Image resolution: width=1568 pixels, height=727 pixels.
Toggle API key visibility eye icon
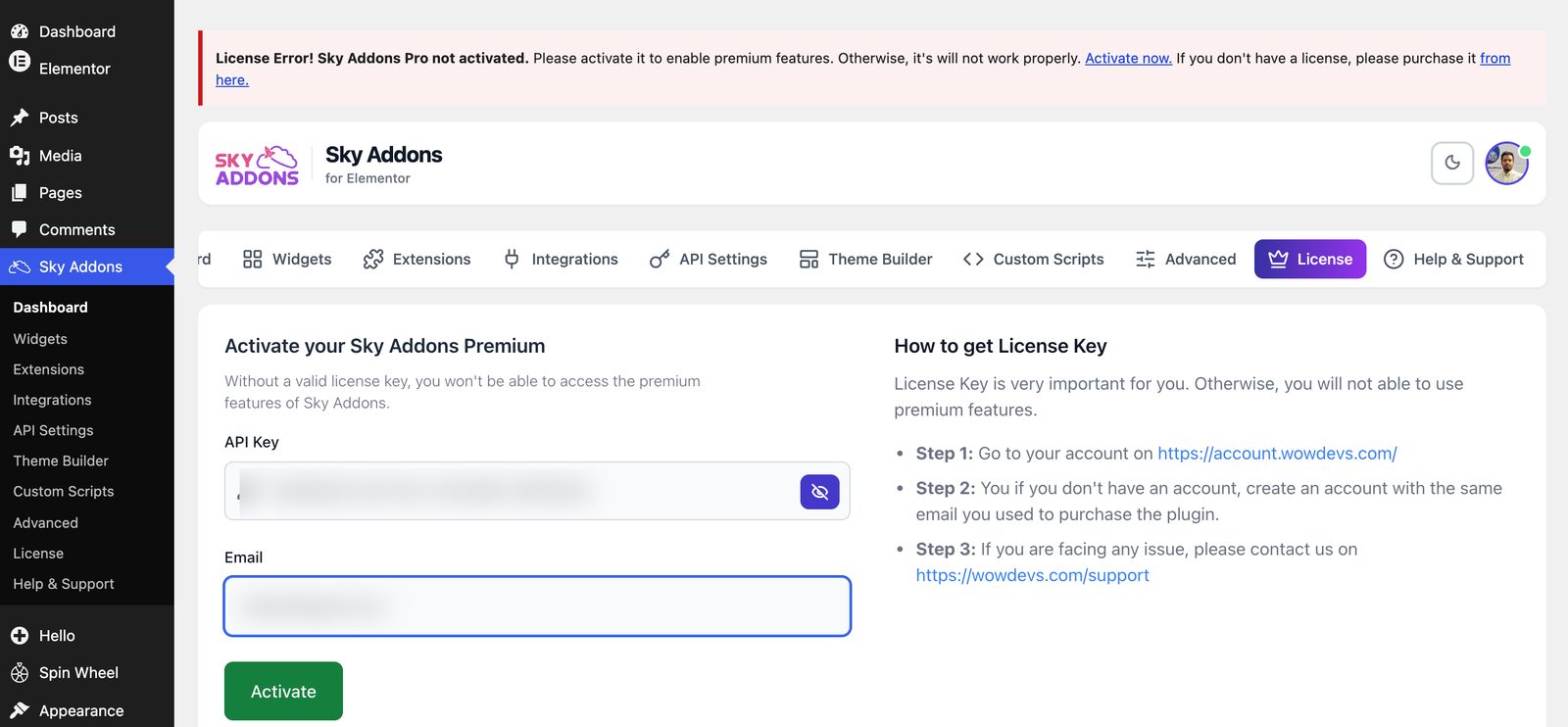pyautogui.click(x=819, y=492)
